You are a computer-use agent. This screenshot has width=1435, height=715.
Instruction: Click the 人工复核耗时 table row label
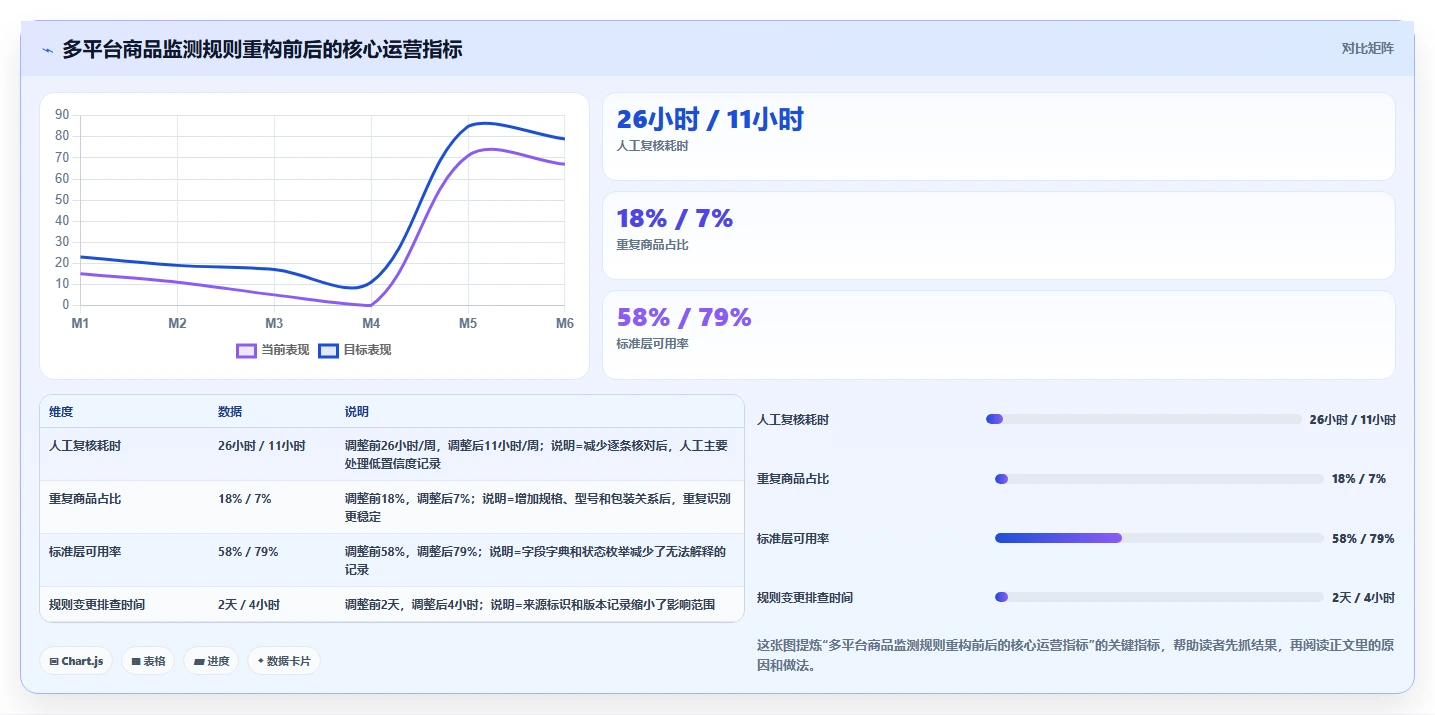click(85, 446)
